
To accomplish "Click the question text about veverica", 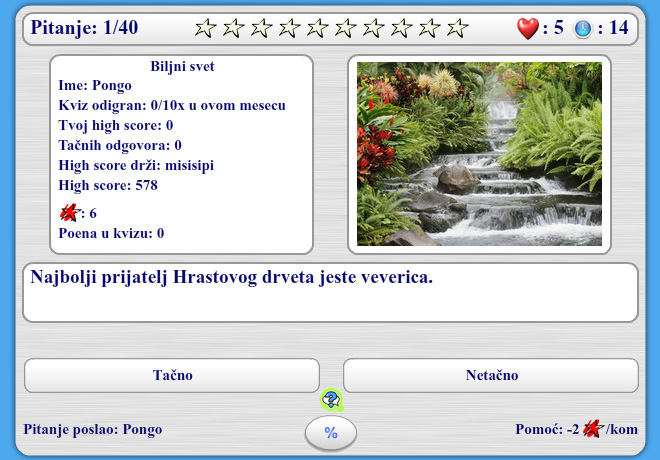I will (x=232, y=277).
